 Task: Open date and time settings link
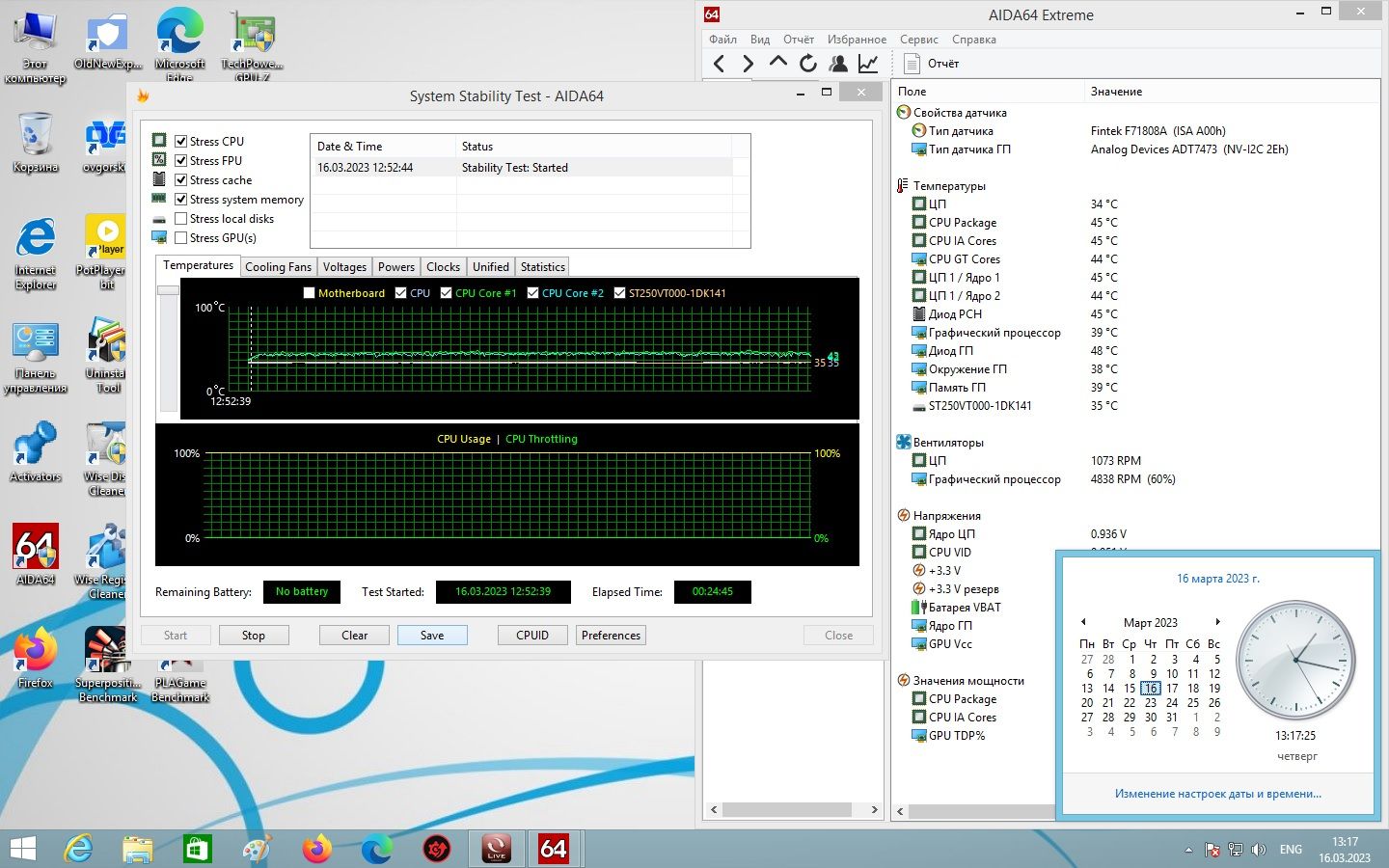1218,794
